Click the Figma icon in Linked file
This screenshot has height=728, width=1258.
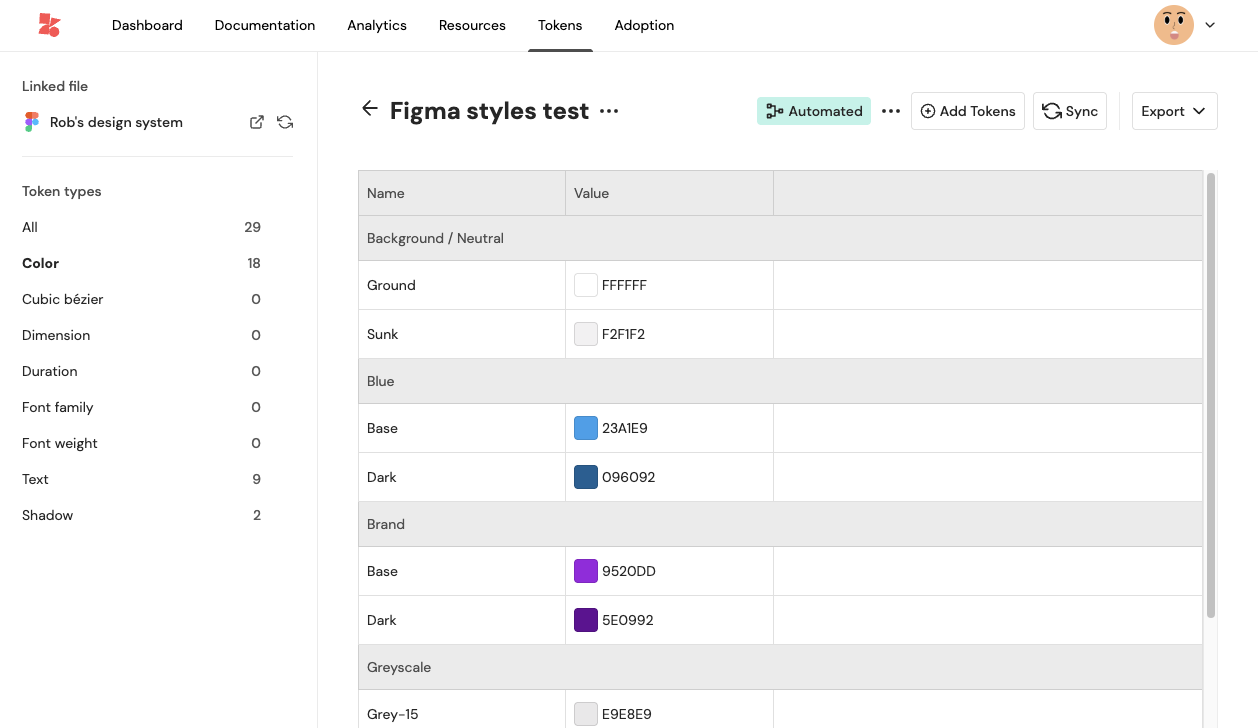point(32,122)
